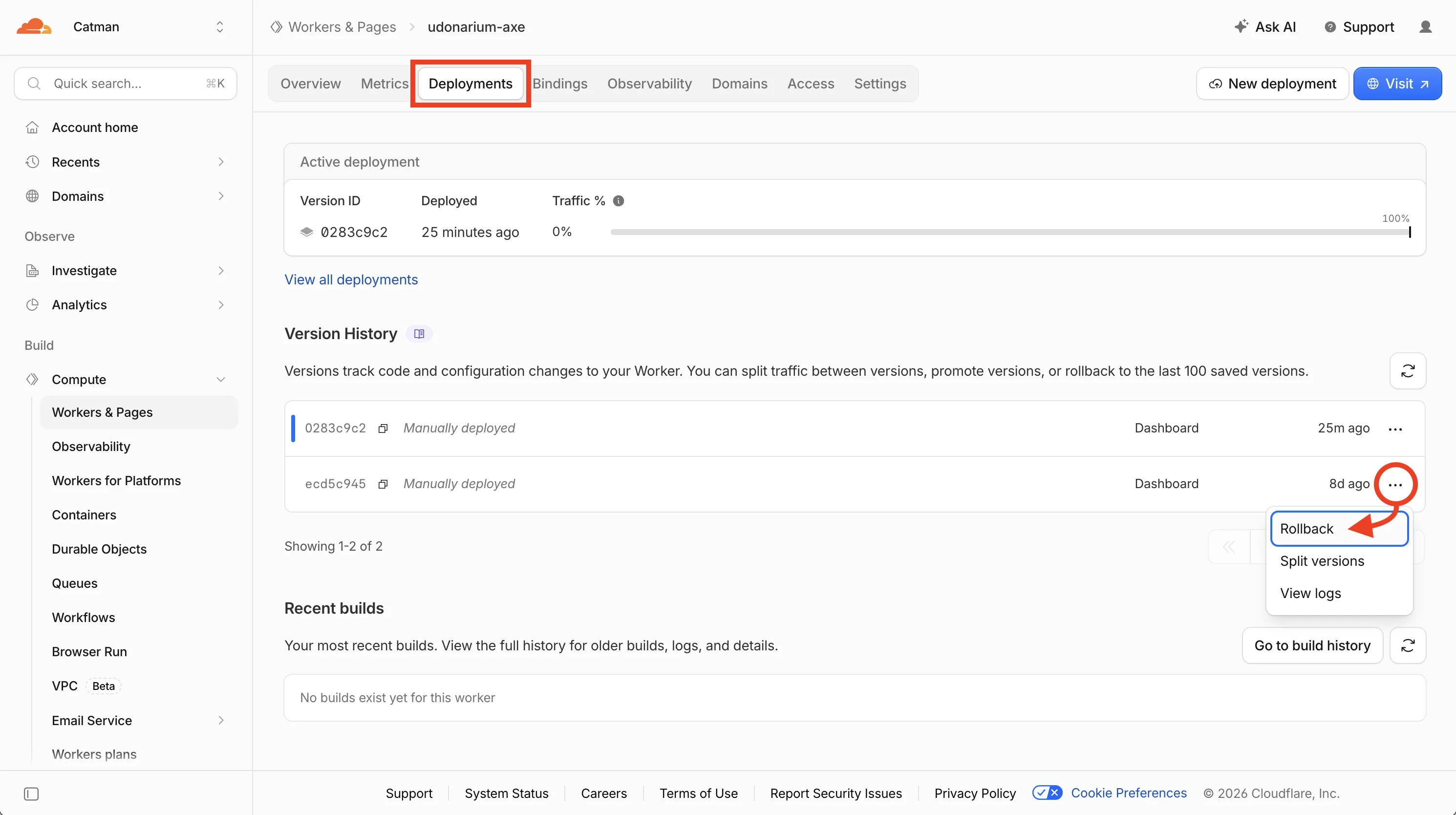Open Workflows in sidebar
Image resolution: width=1456 pixels, height=815 pixels.
[84, 617]
